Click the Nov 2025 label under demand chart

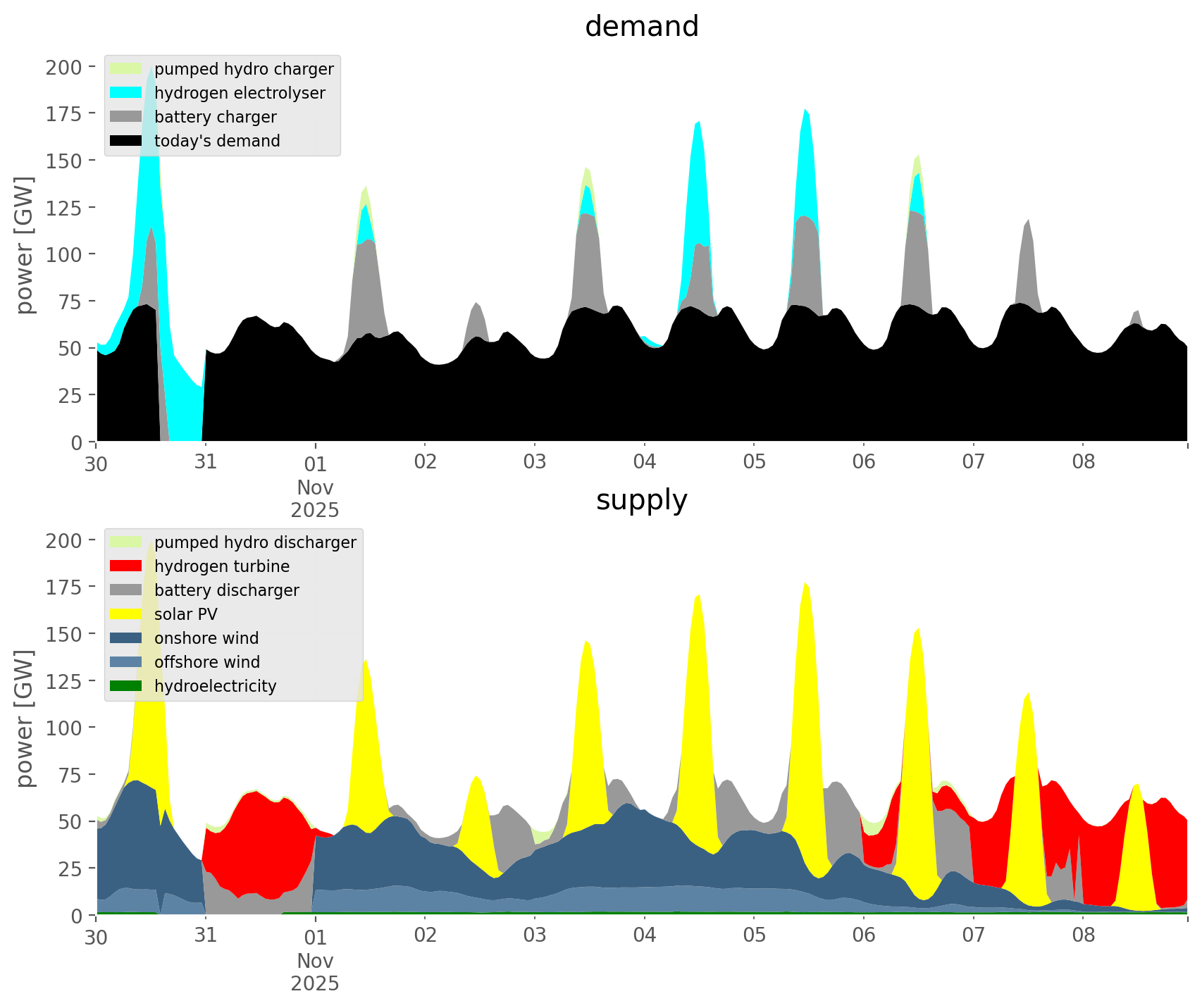(x=315, y=498)
